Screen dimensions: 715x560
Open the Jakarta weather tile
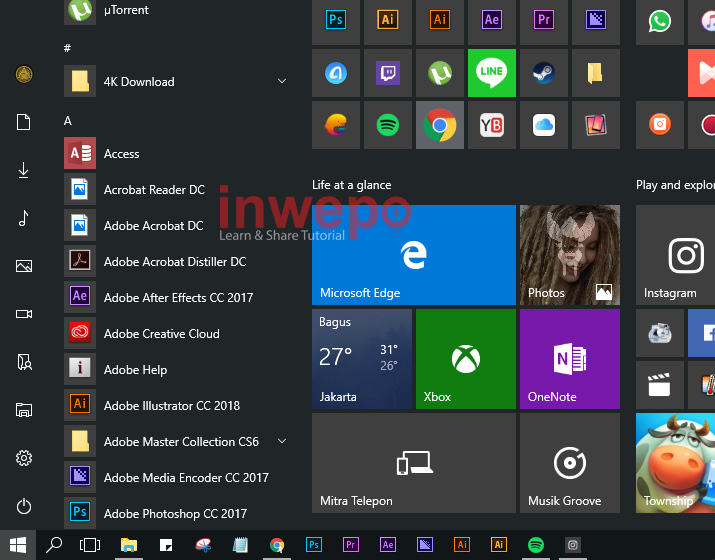pyautogui.click(x=362, y=360)
